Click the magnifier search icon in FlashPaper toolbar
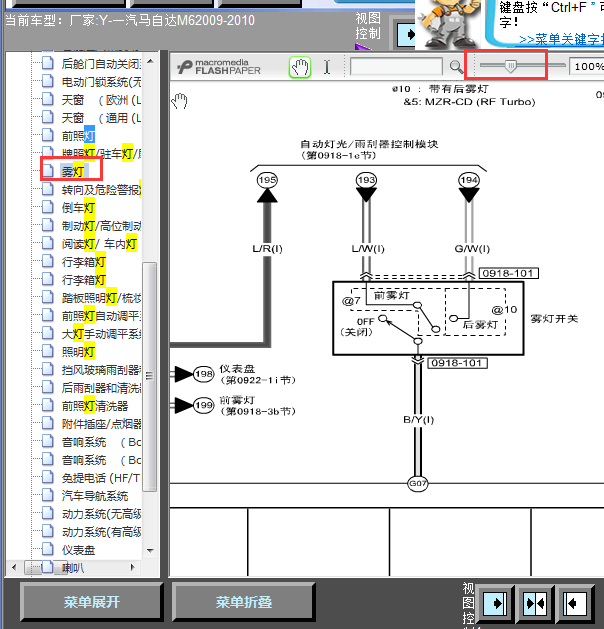604x629 pixels. [456, 67]
